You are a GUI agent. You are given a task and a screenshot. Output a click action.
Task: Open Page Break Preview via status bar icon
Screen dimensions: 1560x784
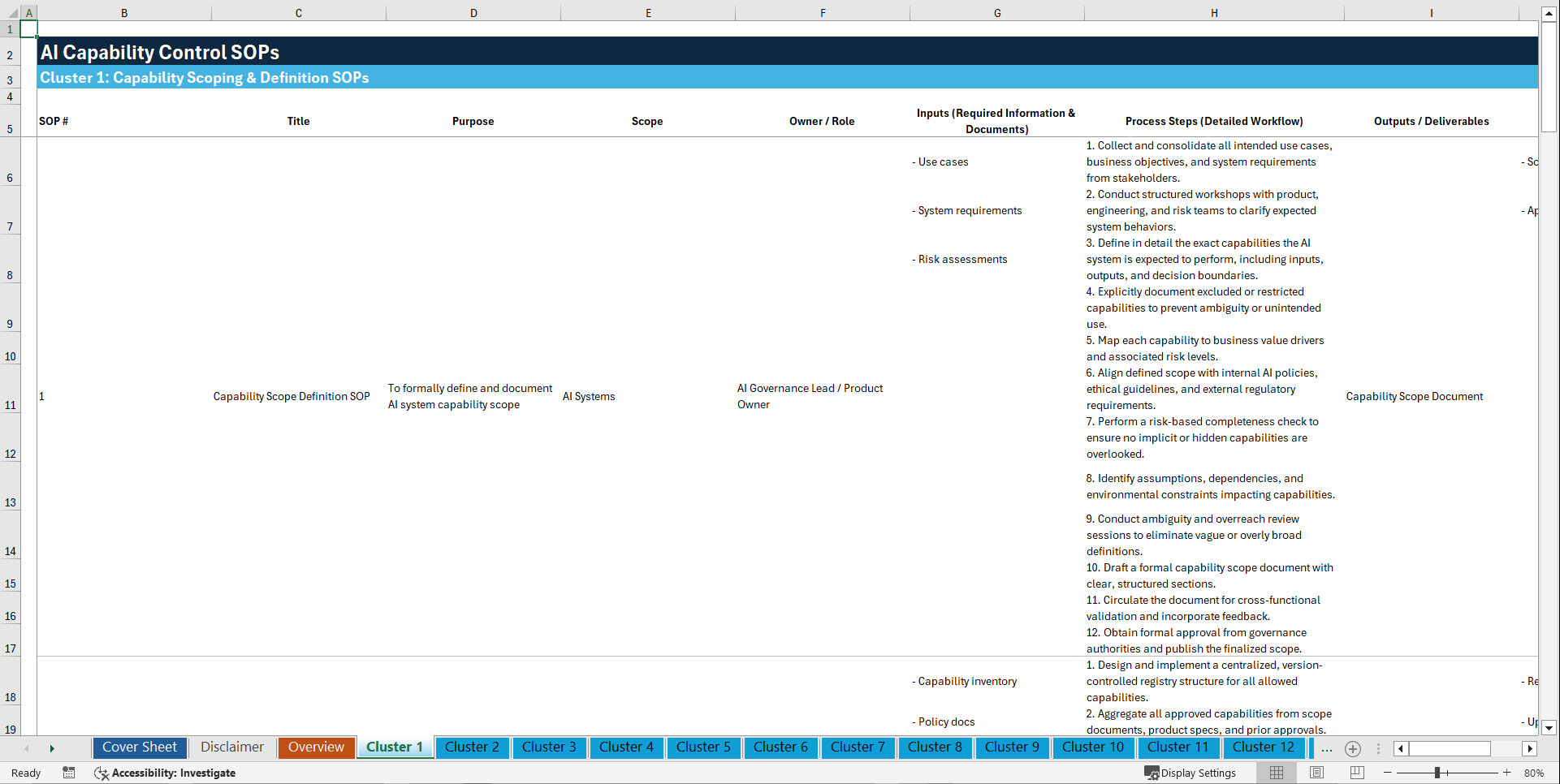1357,773
